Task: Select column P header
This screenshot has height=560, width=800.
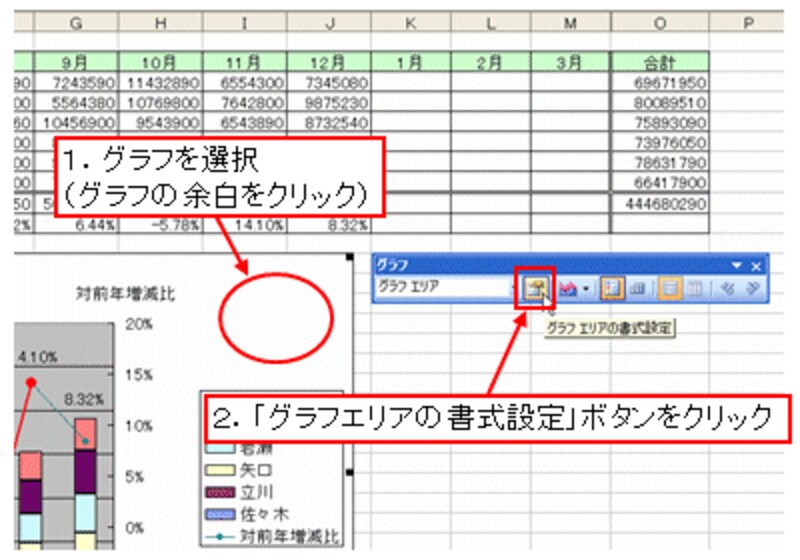Action: tap(748, 23)
